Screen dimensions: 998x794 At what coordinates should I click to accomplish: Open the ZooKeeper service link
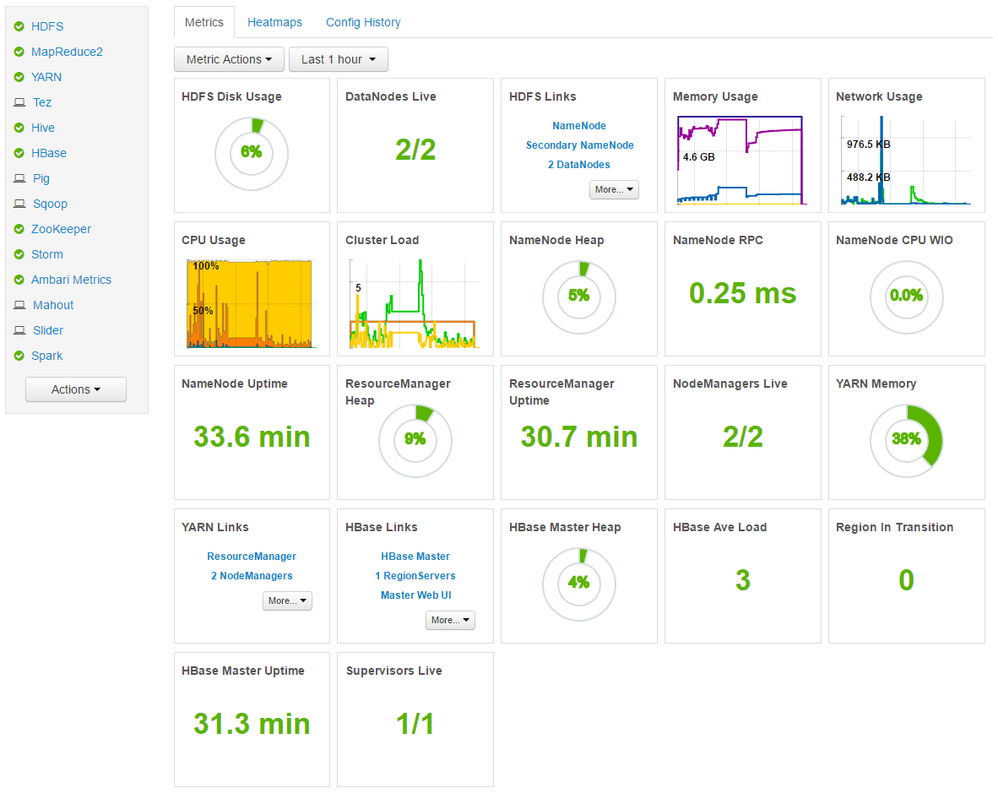click(61, 229)
